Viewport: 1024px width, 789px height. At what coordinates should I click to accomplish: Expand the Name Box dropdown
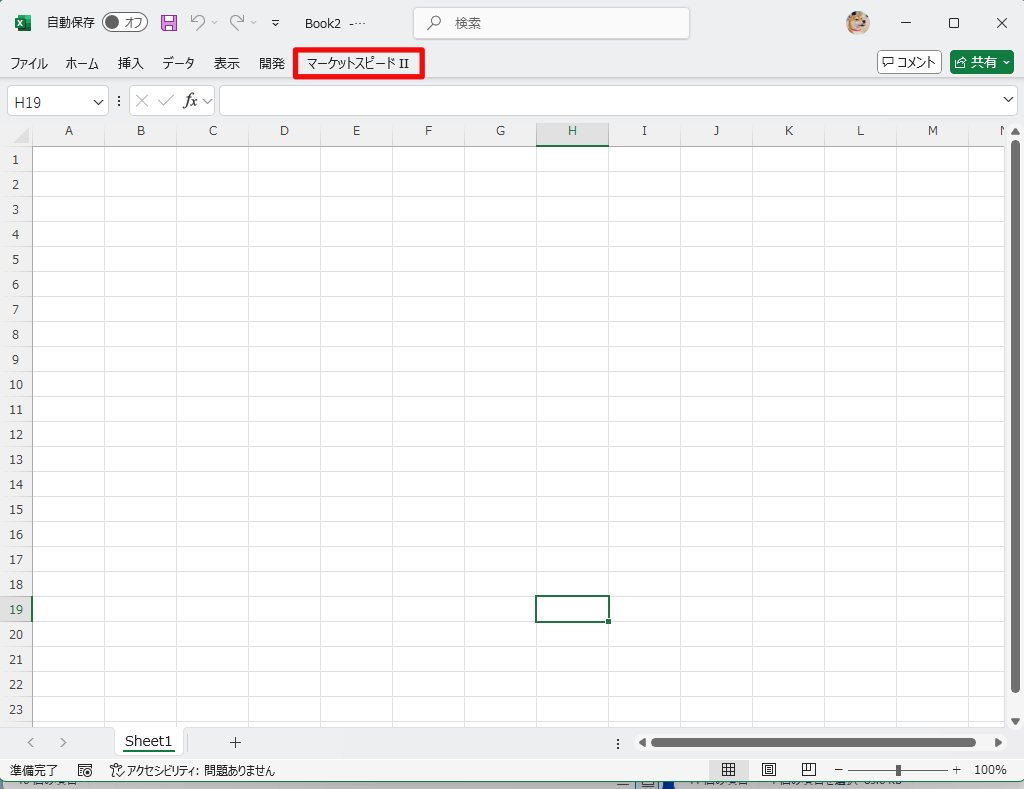click(x=98, y=101)
